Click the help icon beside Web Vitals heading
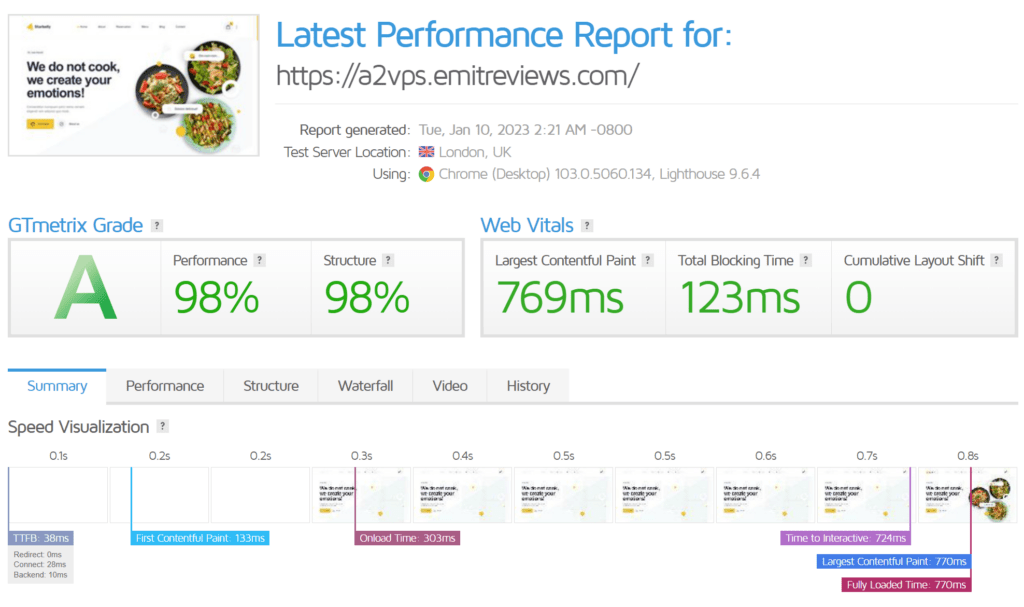 (587, 226)
